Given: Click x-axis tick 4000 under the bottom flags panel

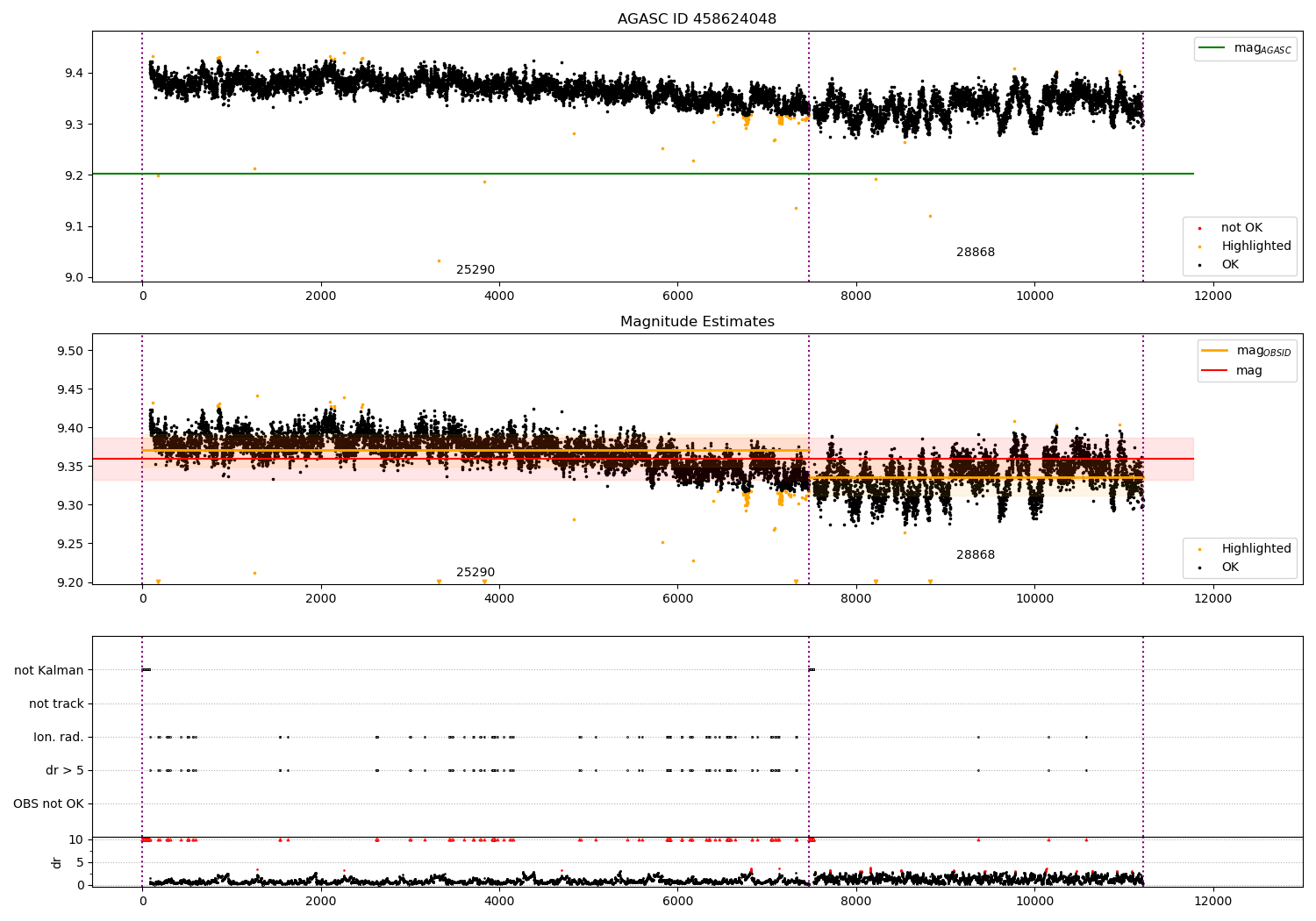Looking at the screenshot, I should coord(499,902).
